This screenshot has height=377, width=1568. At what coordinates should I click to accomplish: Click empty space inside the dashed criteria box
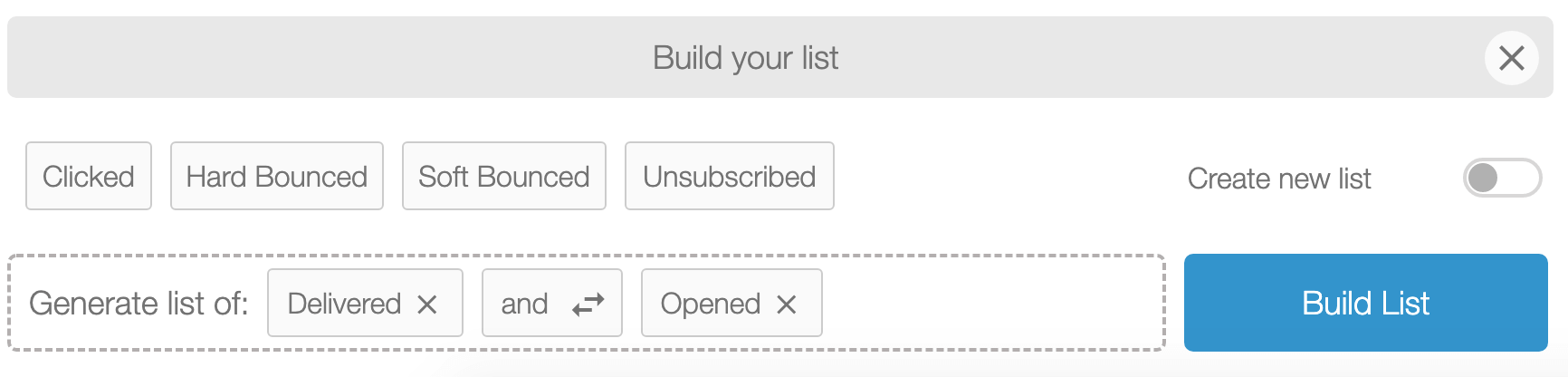tap(991, 303)
